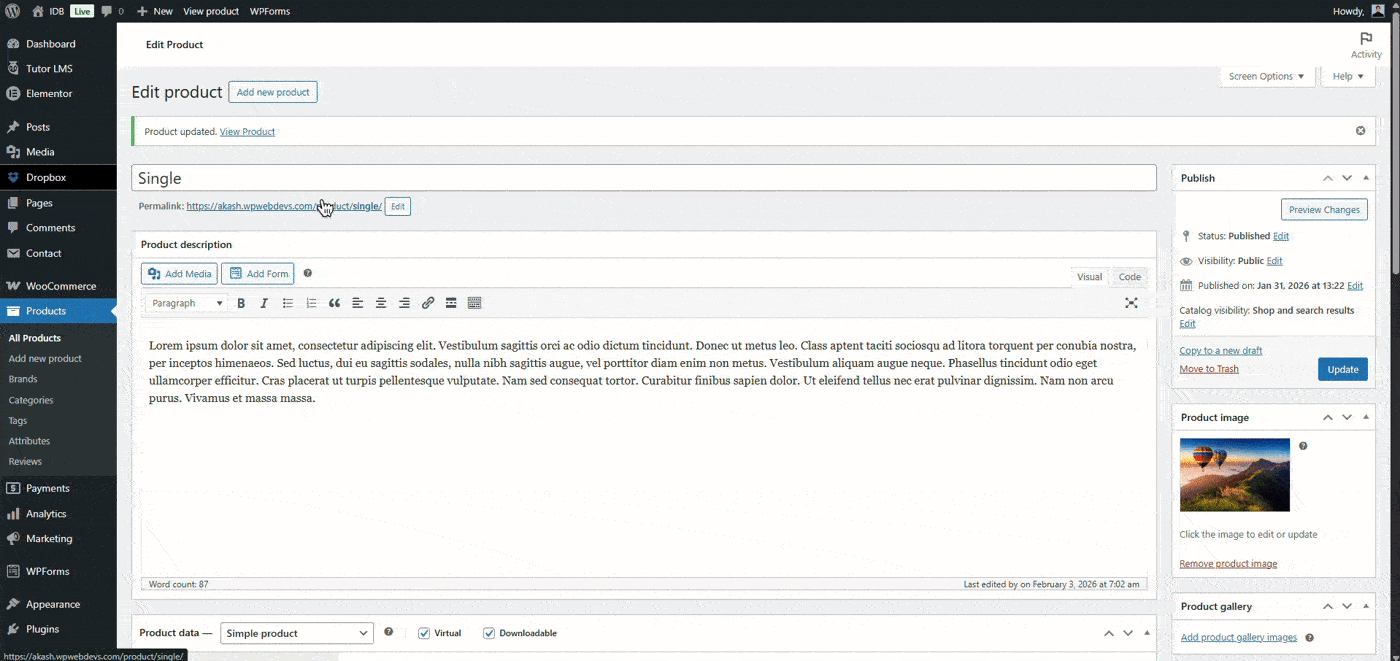1400x661 pixels.
Task: Apply italic formatting
Action: (x=264, y=303)
